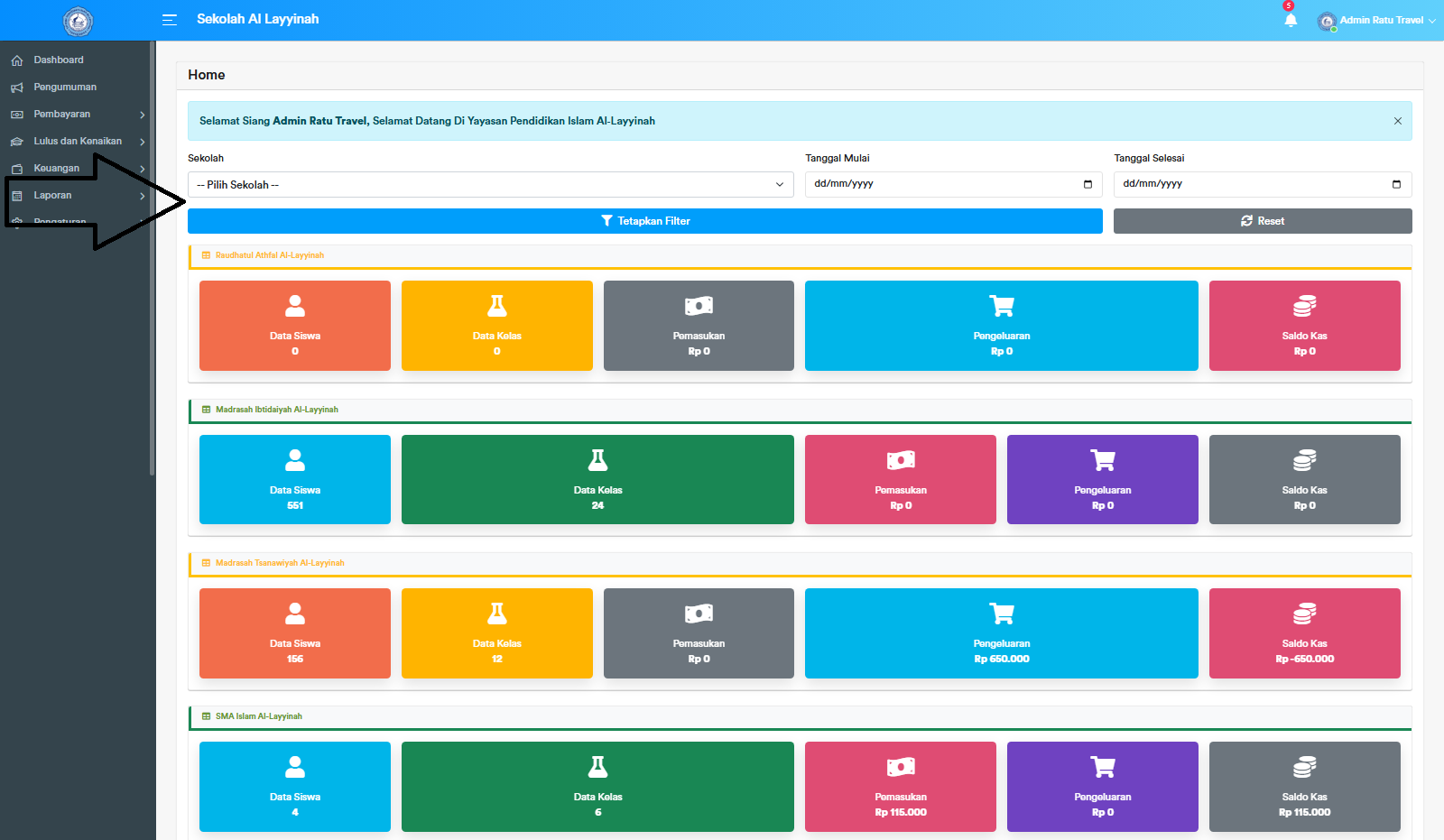Click the Pembayaran card icon in sidebar
Viewport: 1444px width, 840px height.
pyautogui.click(x=18, y=114)
